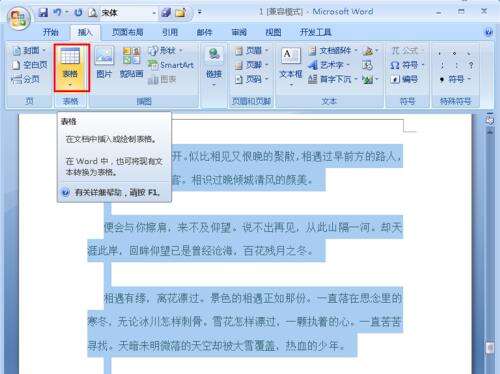Click the Word Help icon beside the tabs
Image resolution: width=500 pixels, height=374 pixels.
coord(488,32)
